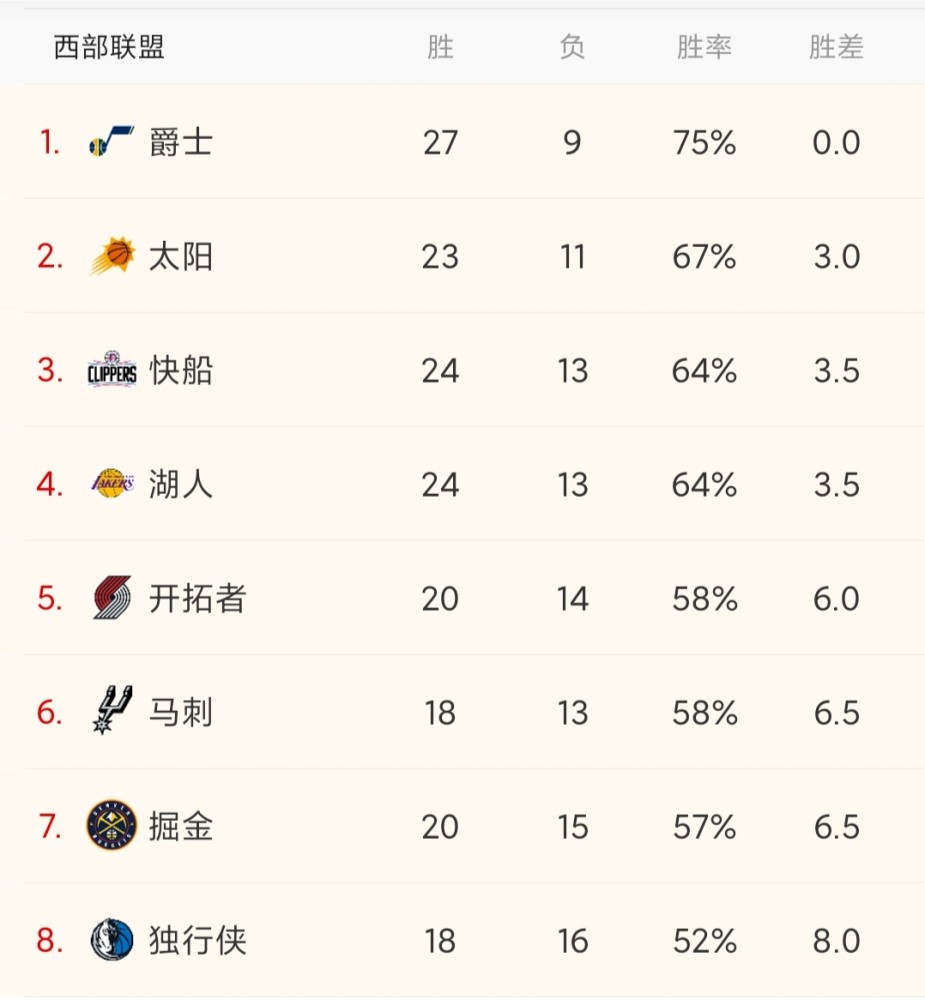Viewport: 925px width, 1000px height.
Task: Click the 胜差 column header
Action: [x=836, y=47]
